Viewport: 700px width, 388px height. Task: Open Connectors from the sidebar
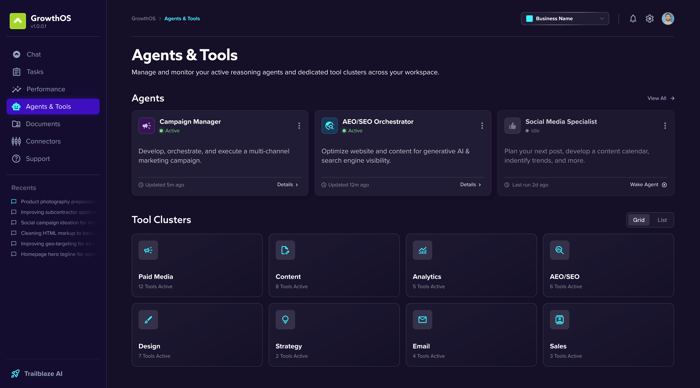[53, 142]
